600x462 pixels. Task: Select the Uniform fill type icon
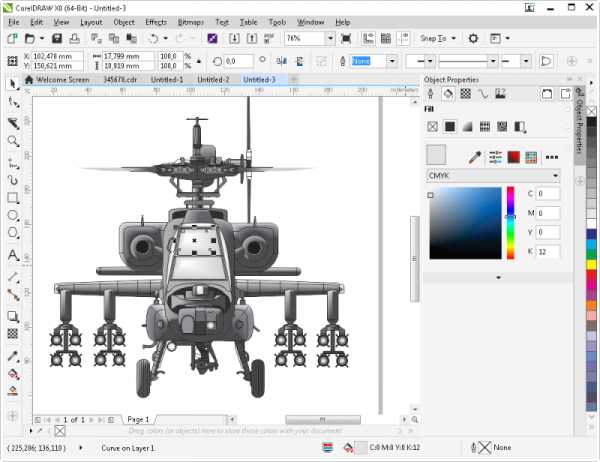coord(450,127)
